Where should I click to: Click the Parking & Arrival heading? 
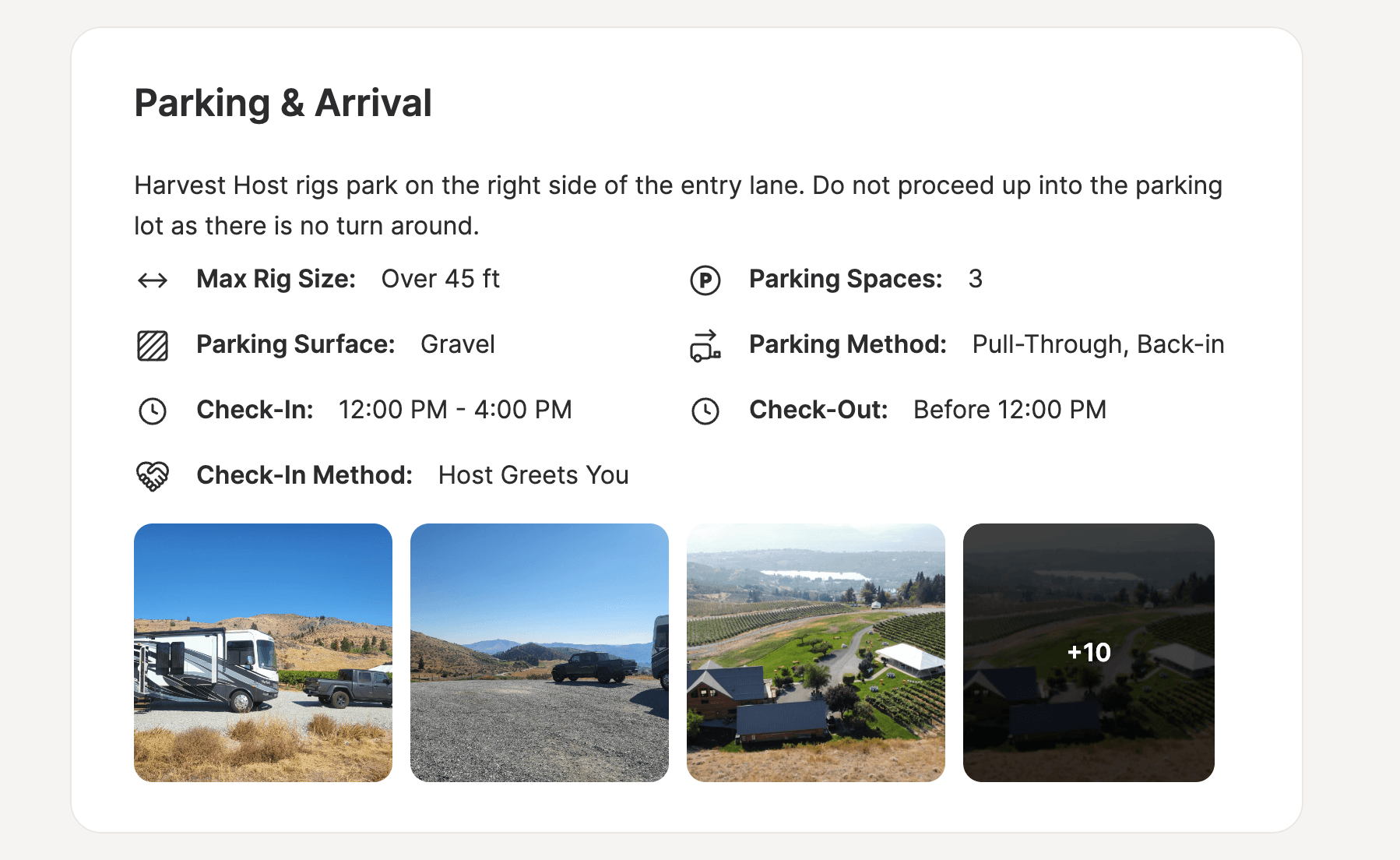283,103
